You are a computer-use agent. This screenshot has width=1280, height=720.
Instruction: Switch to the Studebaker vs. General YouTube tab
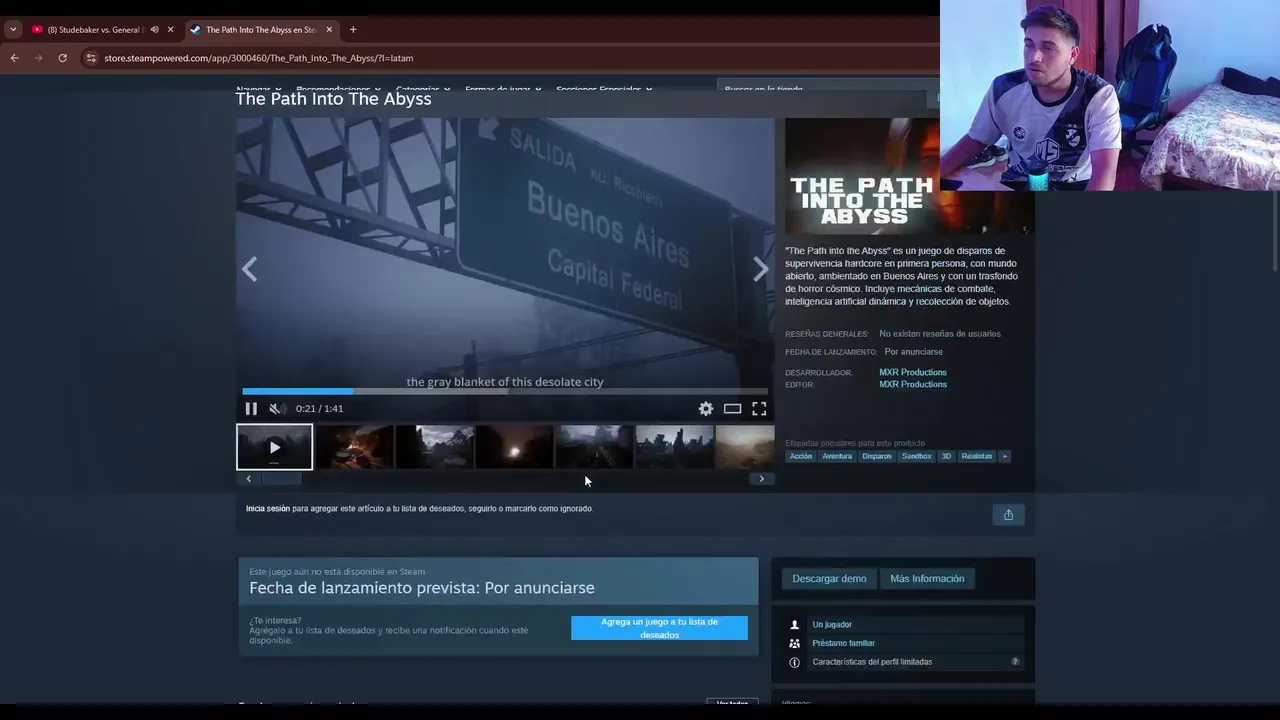[96, 30]
